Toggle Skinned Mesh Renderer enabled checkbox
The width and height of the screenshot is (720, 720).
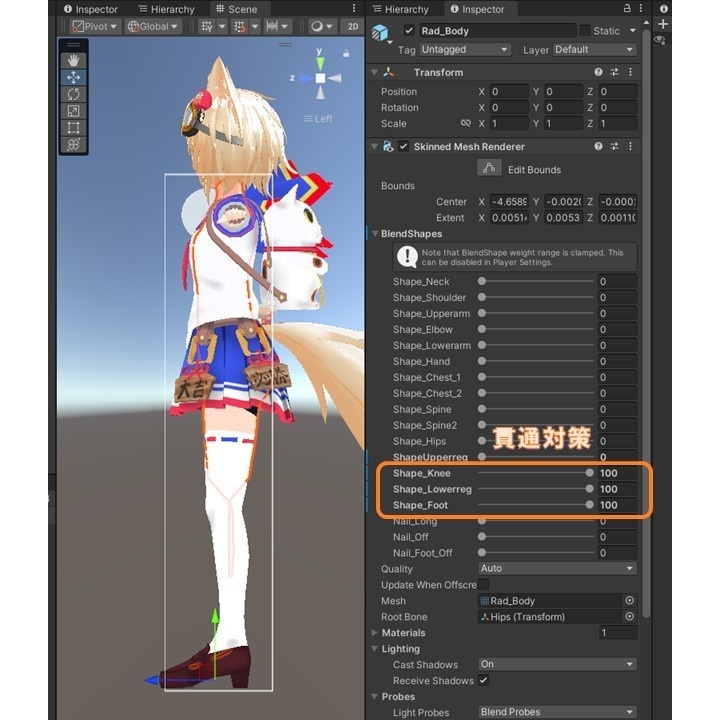tap(404, 146)
